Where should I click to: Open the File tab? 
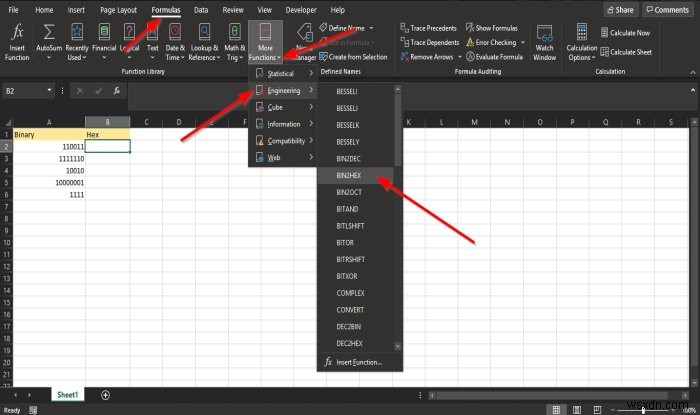[x=13, y=10]
